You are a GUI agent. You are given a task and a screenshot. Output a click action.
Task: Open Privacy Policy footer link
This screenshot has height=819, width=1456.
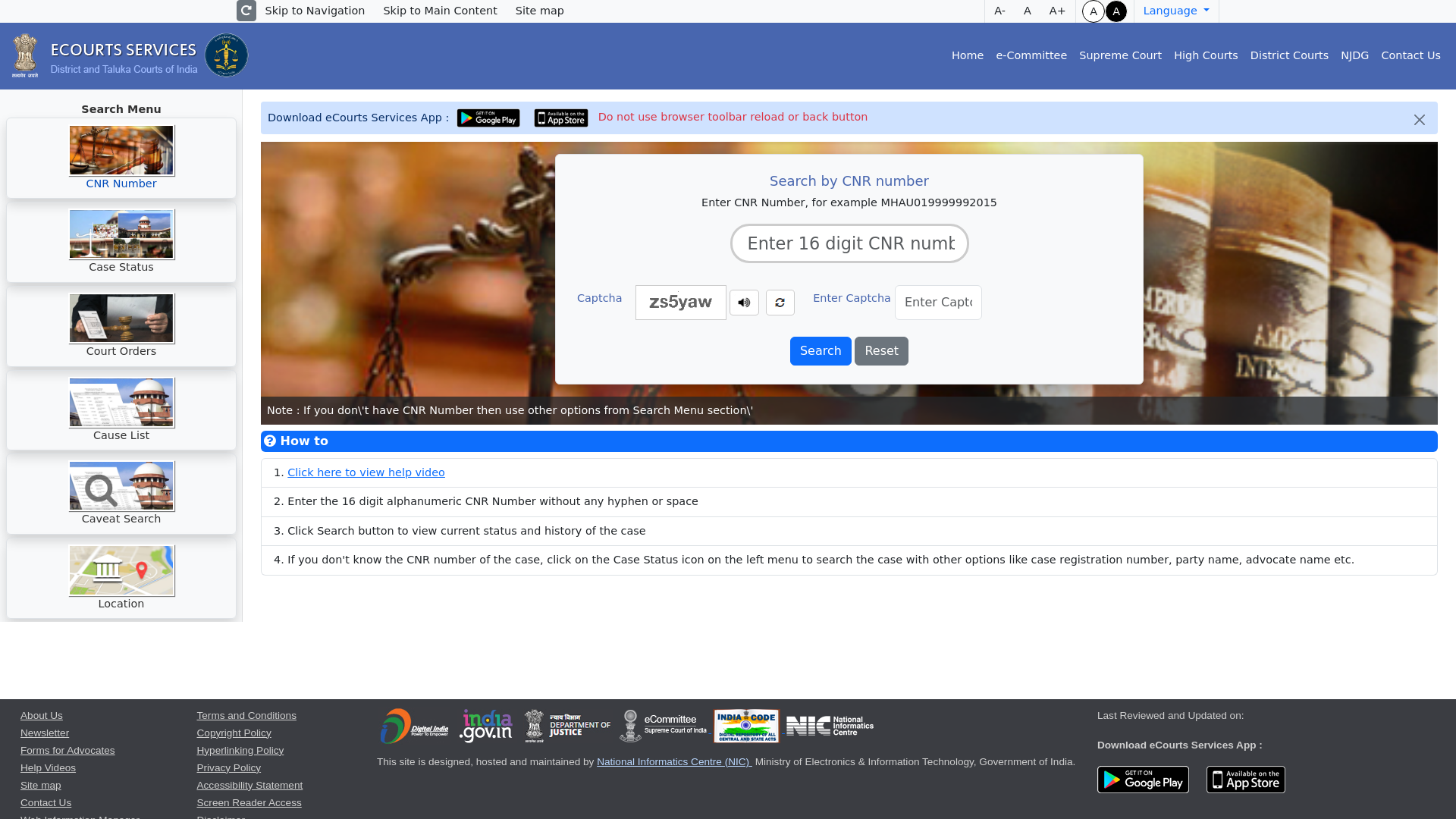pyautogui.click(x=228, y=768)
